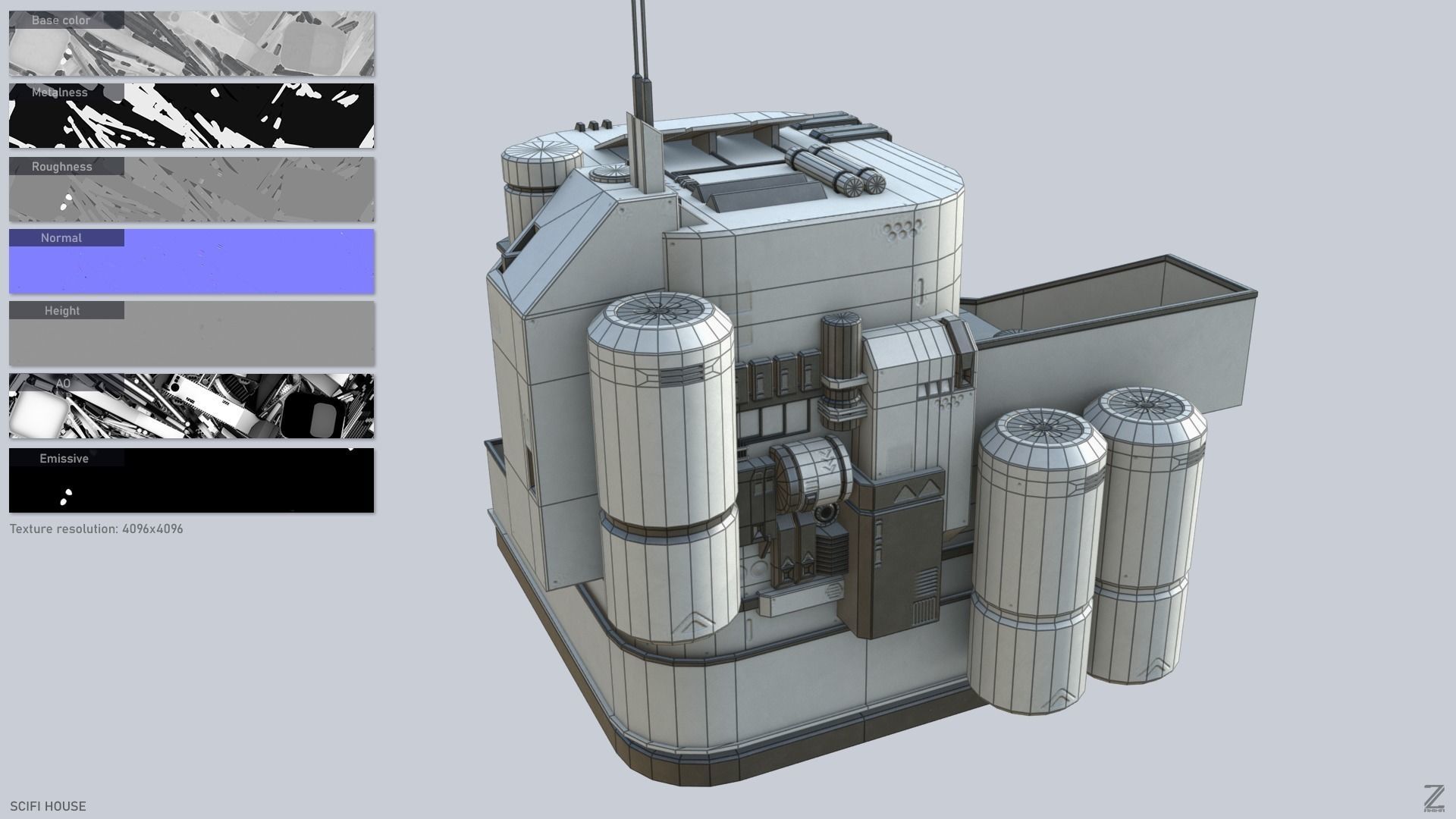The image size is (1456, 819).
Task: Select the Metalness texture thumbnail
Action: coord(191,115)
